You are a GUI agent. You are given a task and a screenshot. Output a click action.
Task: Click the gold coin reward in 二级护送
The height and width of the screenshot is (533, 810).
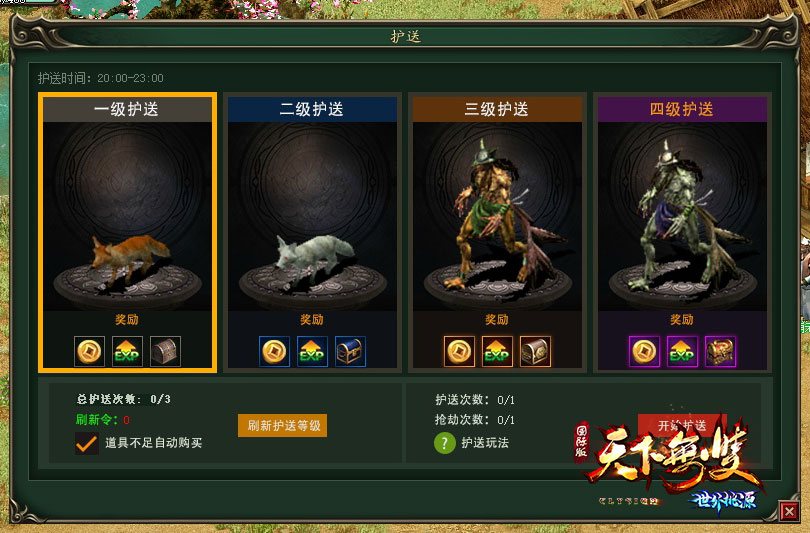pos(274,351)
